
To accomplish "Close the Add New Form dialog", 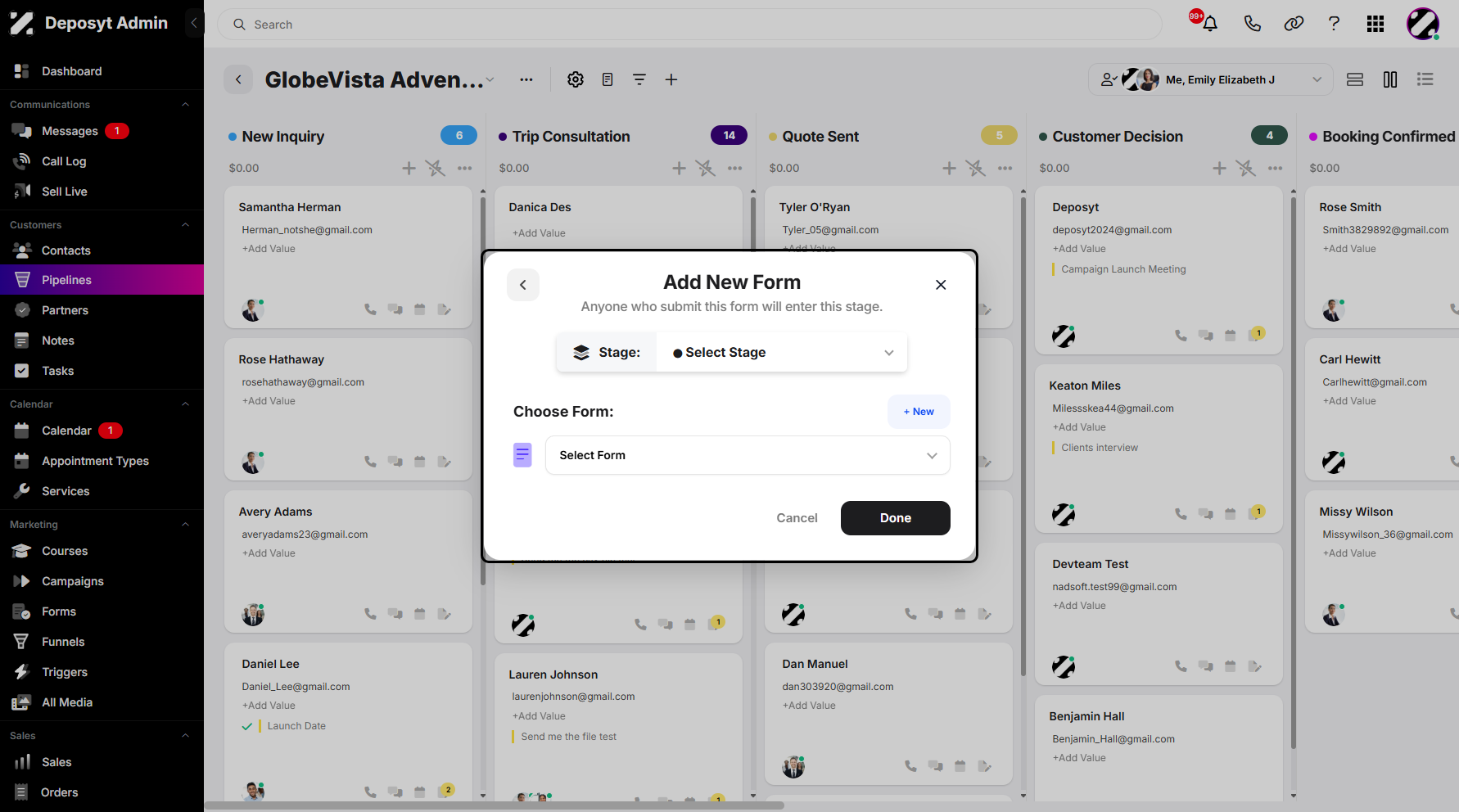I will click(x=941, y=285).
